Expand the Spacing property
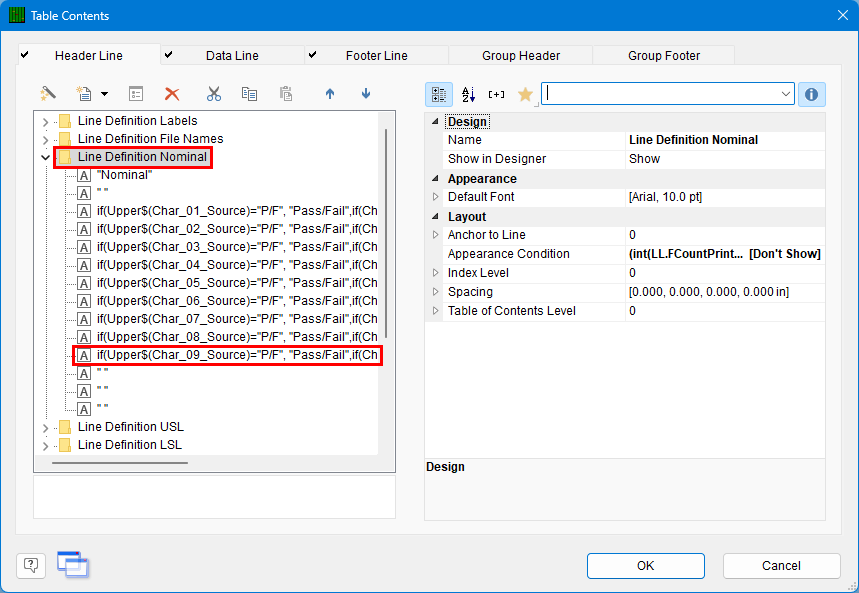859x593 pixels. (436, 292)
